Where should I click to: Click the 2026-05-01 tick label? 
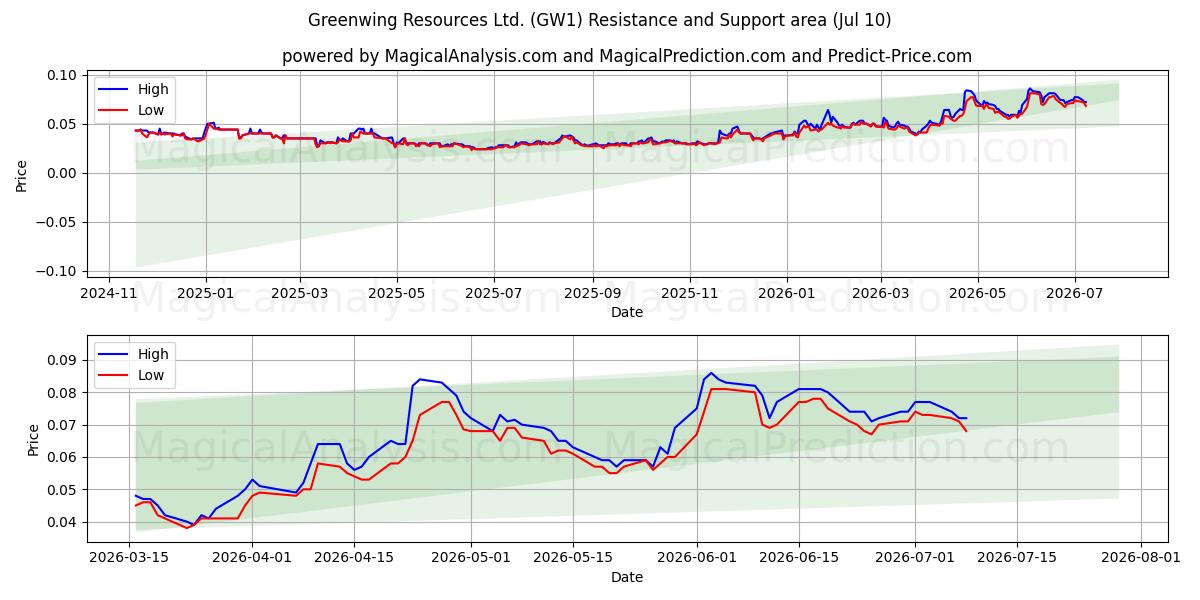pyautogui.click(x=470, y=558)
